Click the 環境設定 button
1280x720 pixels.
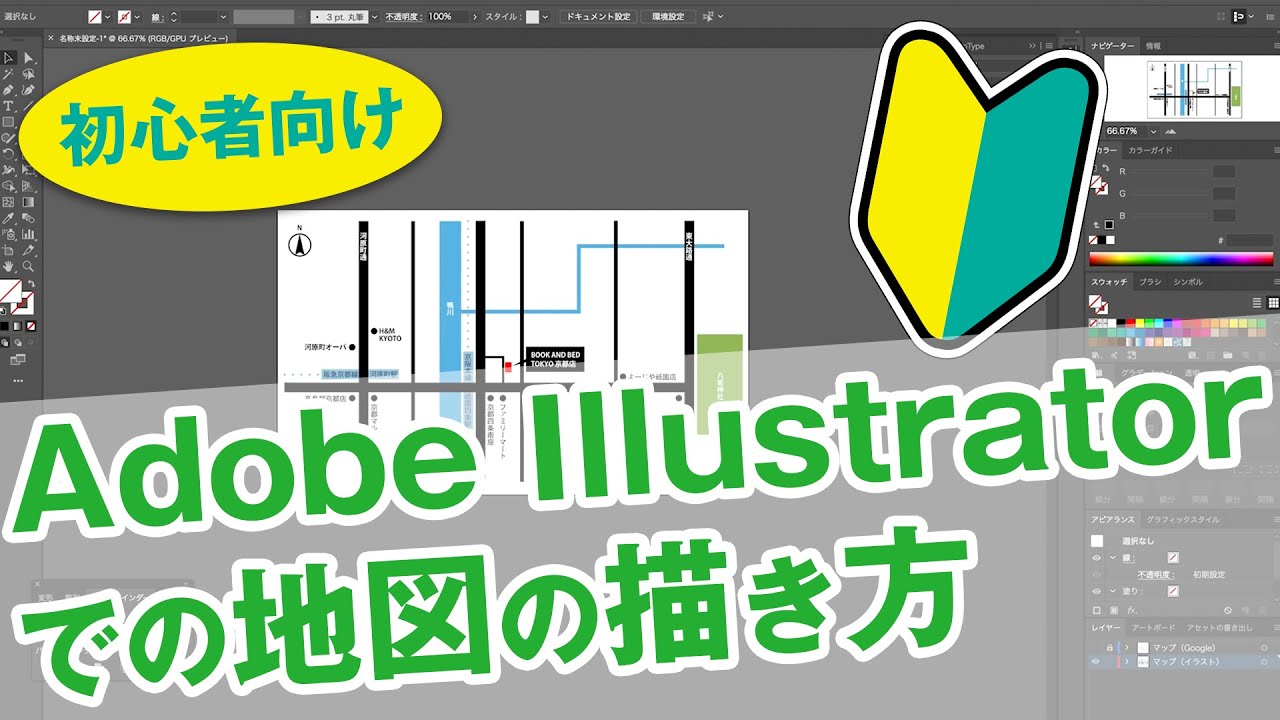tap(667, 17)
